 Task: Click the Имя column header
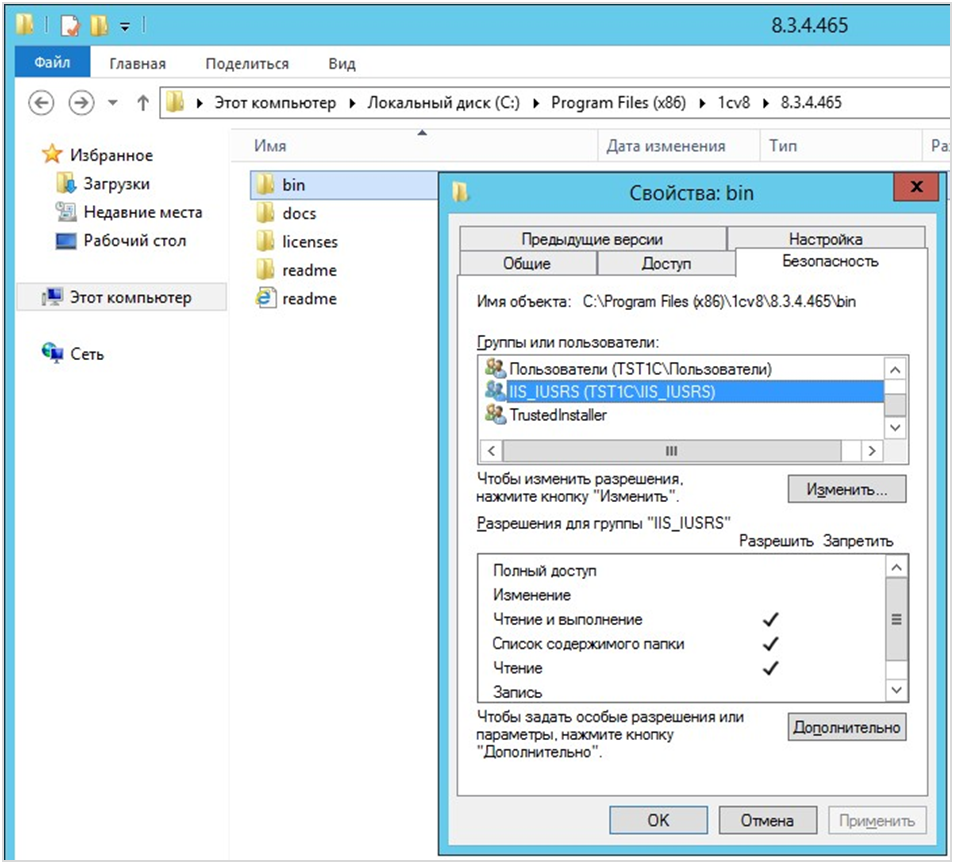point(270,146)
